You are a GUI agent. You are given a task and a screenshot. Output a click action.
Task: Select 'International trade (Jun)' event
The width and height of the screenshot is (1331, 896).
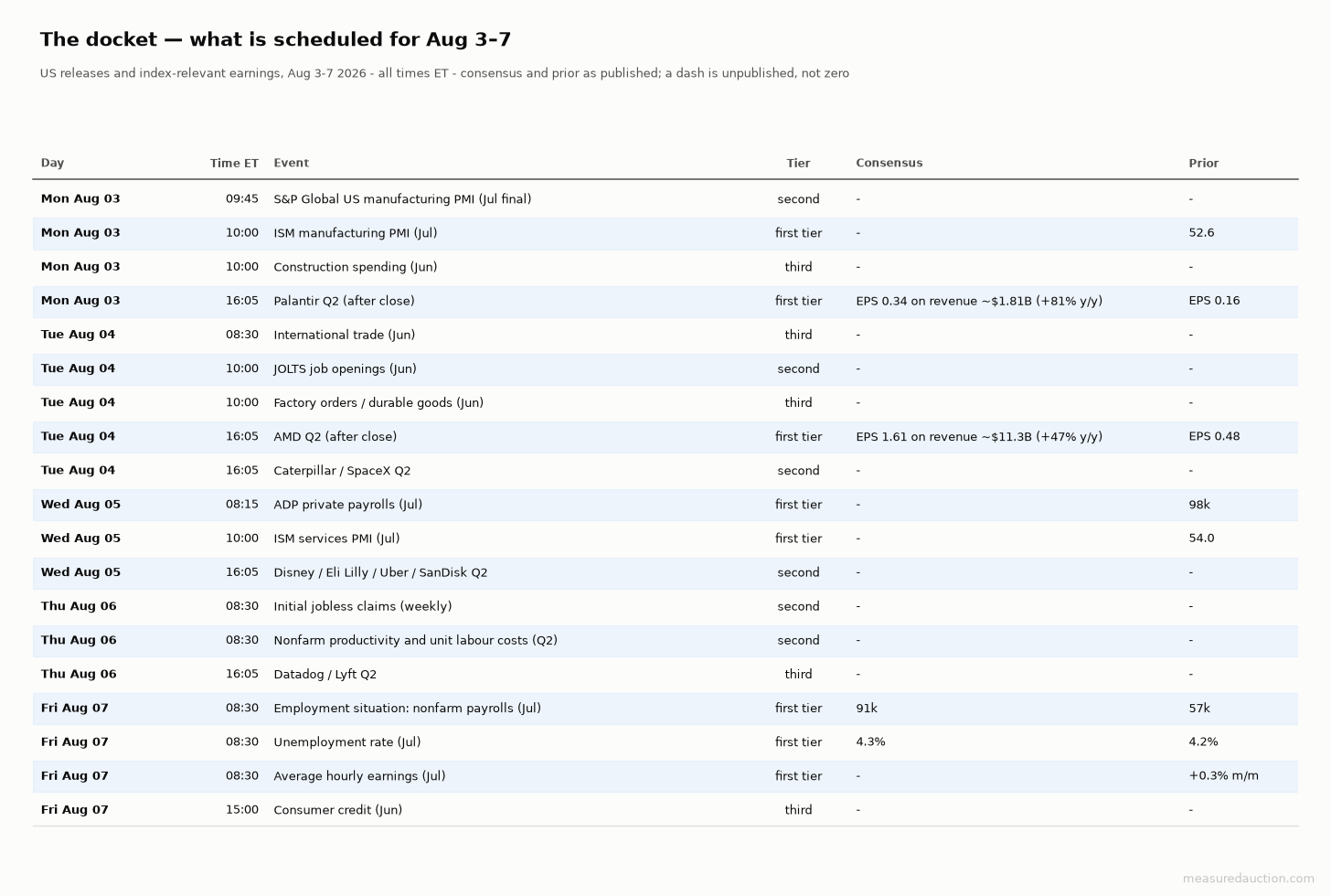coord(345,335)
